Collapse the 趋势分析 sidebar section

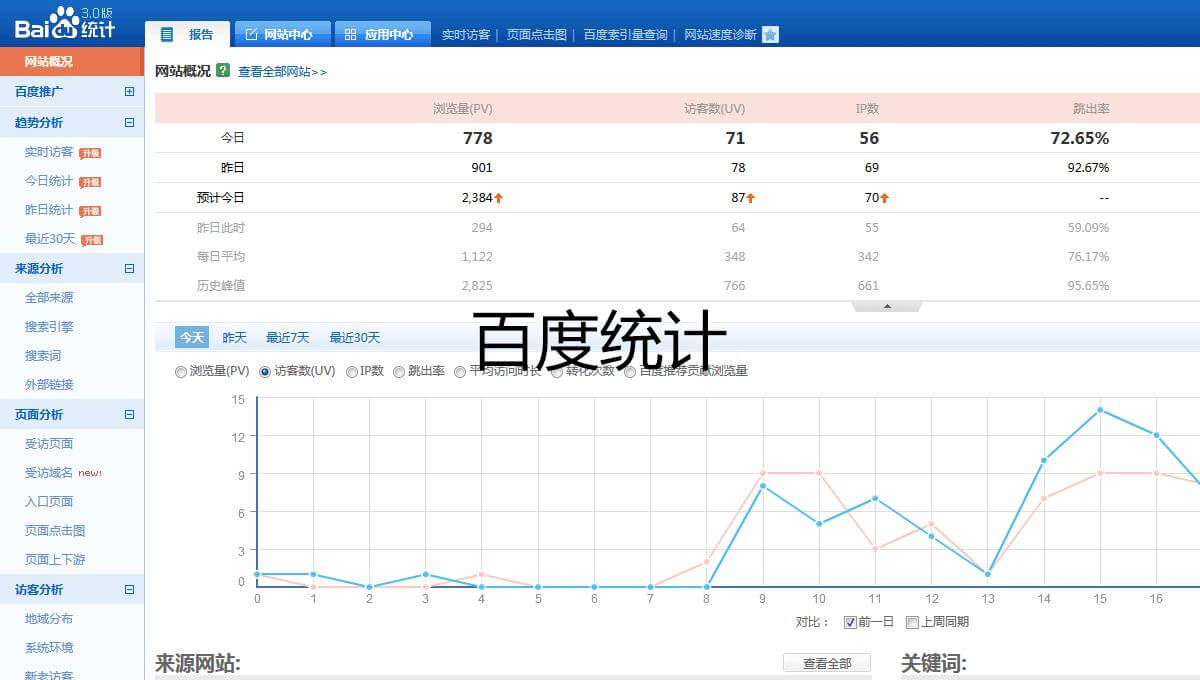click(x=129, y=123)
